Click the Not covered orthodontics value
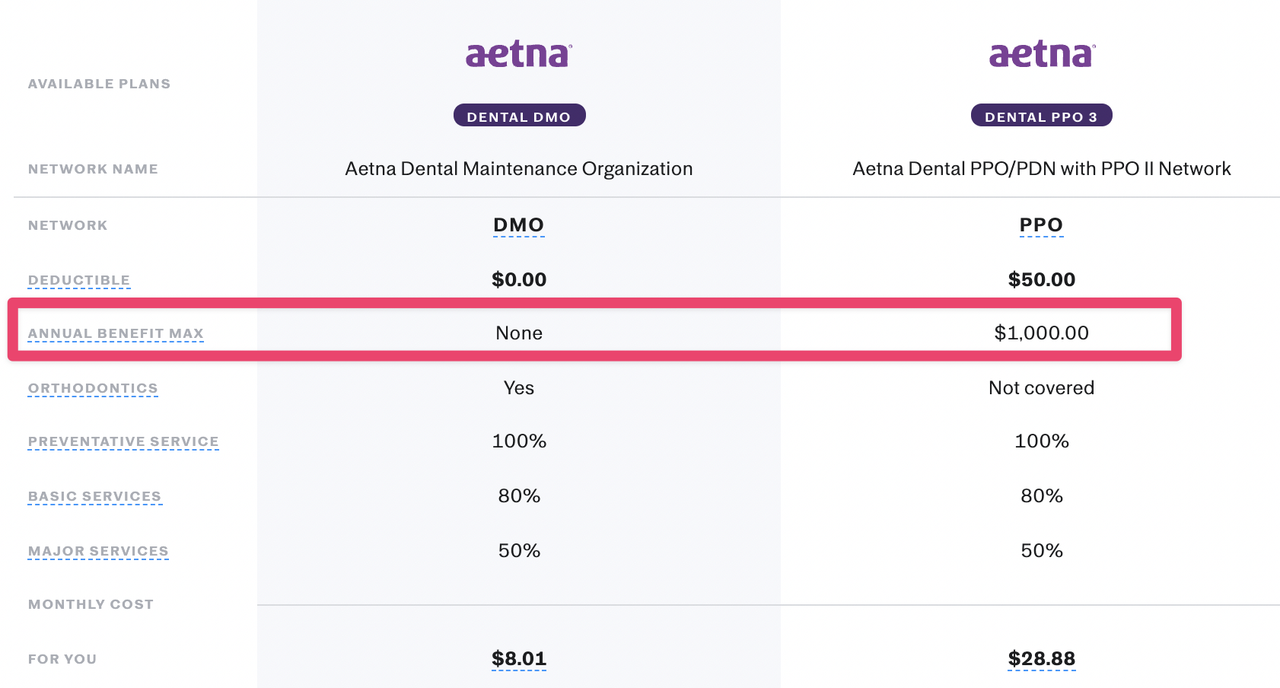This screenshot has width=1280, height=688. [1041, 388]
